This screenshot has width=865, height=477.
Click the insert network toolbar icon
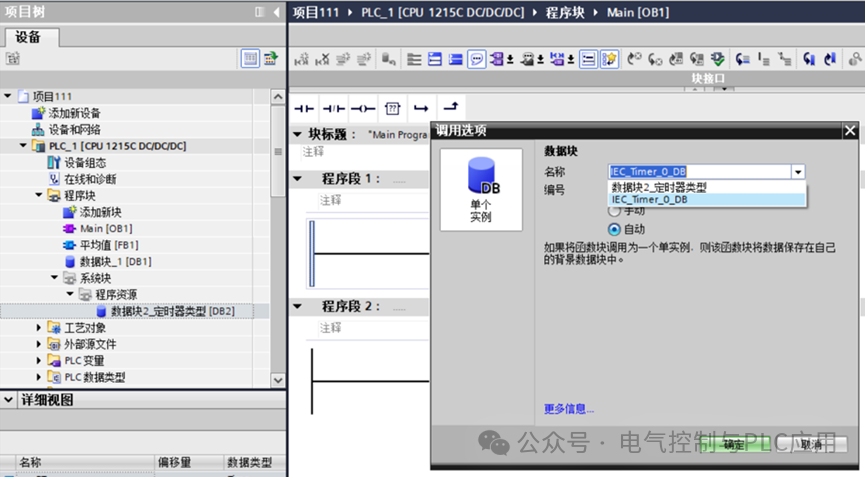pyautogui.click(x=301, y=59)
